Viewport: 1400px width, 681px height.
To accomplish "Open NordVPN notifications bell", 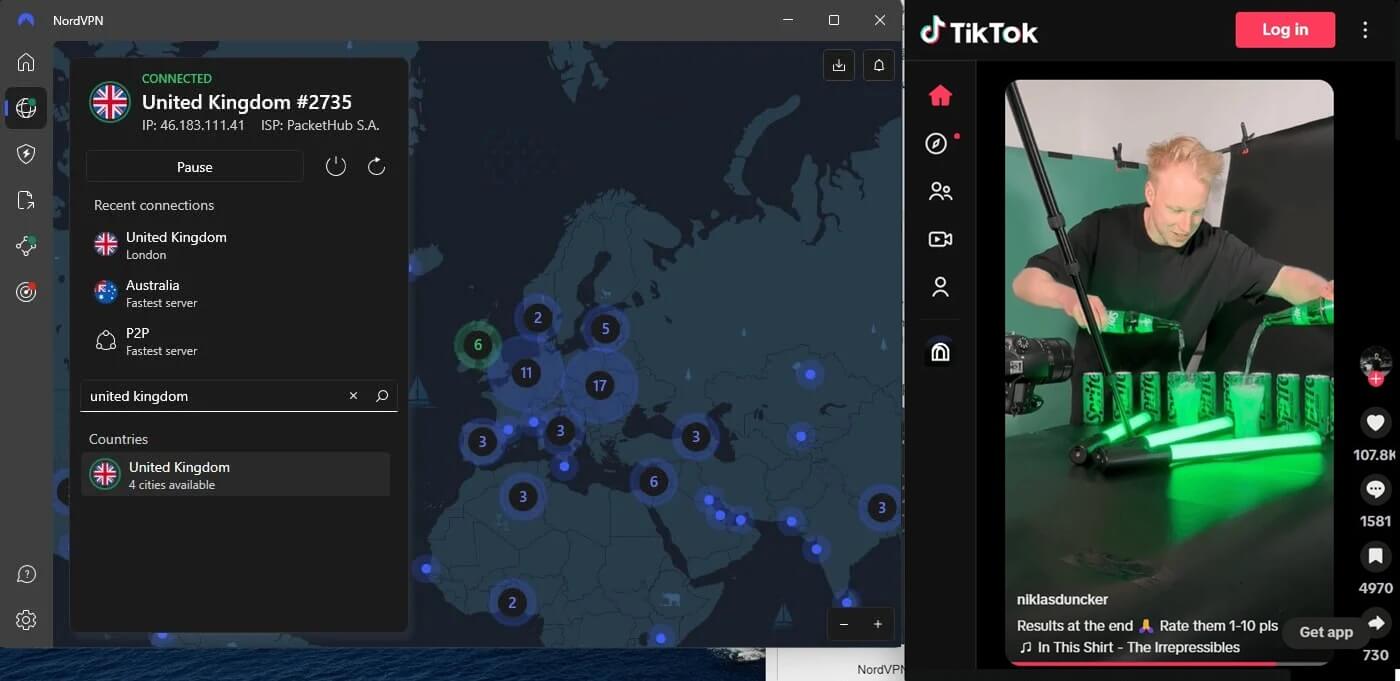I will (x=878, y=64).
